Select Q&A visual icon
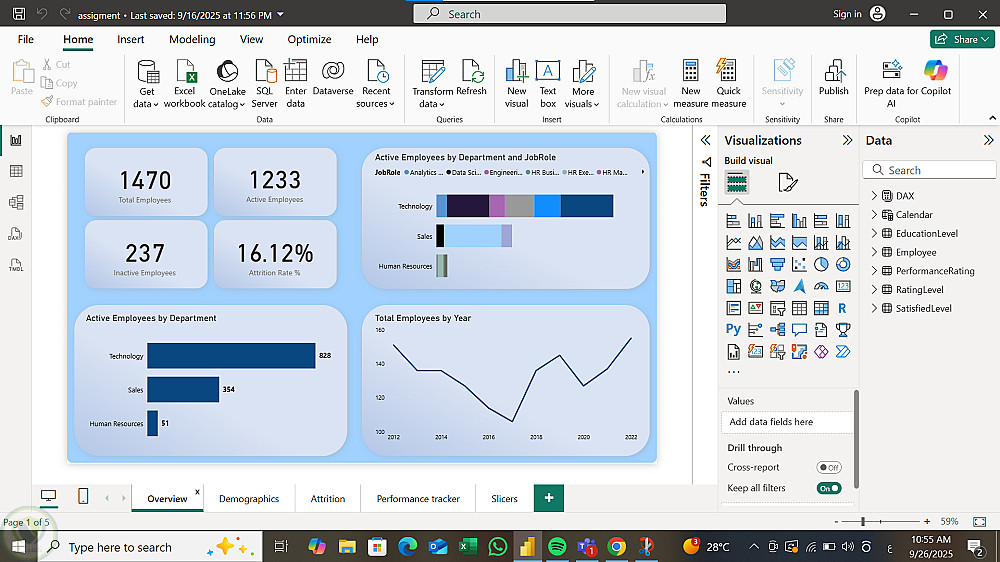The height and width of the screenshot is (562, 1000). coord(799,329)
